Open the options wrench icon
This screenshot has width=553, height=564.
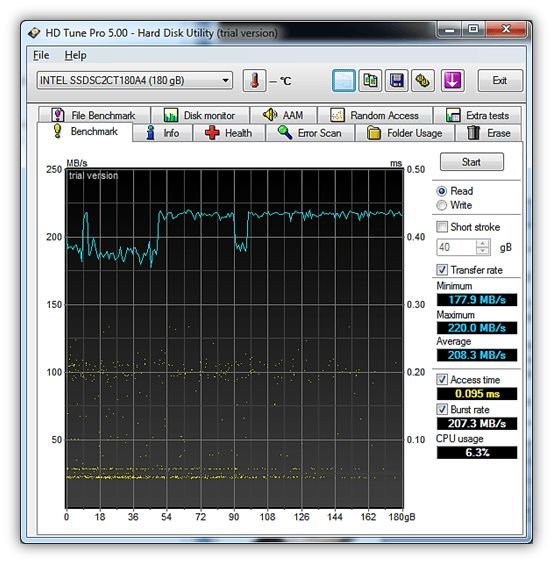[423, 81]
